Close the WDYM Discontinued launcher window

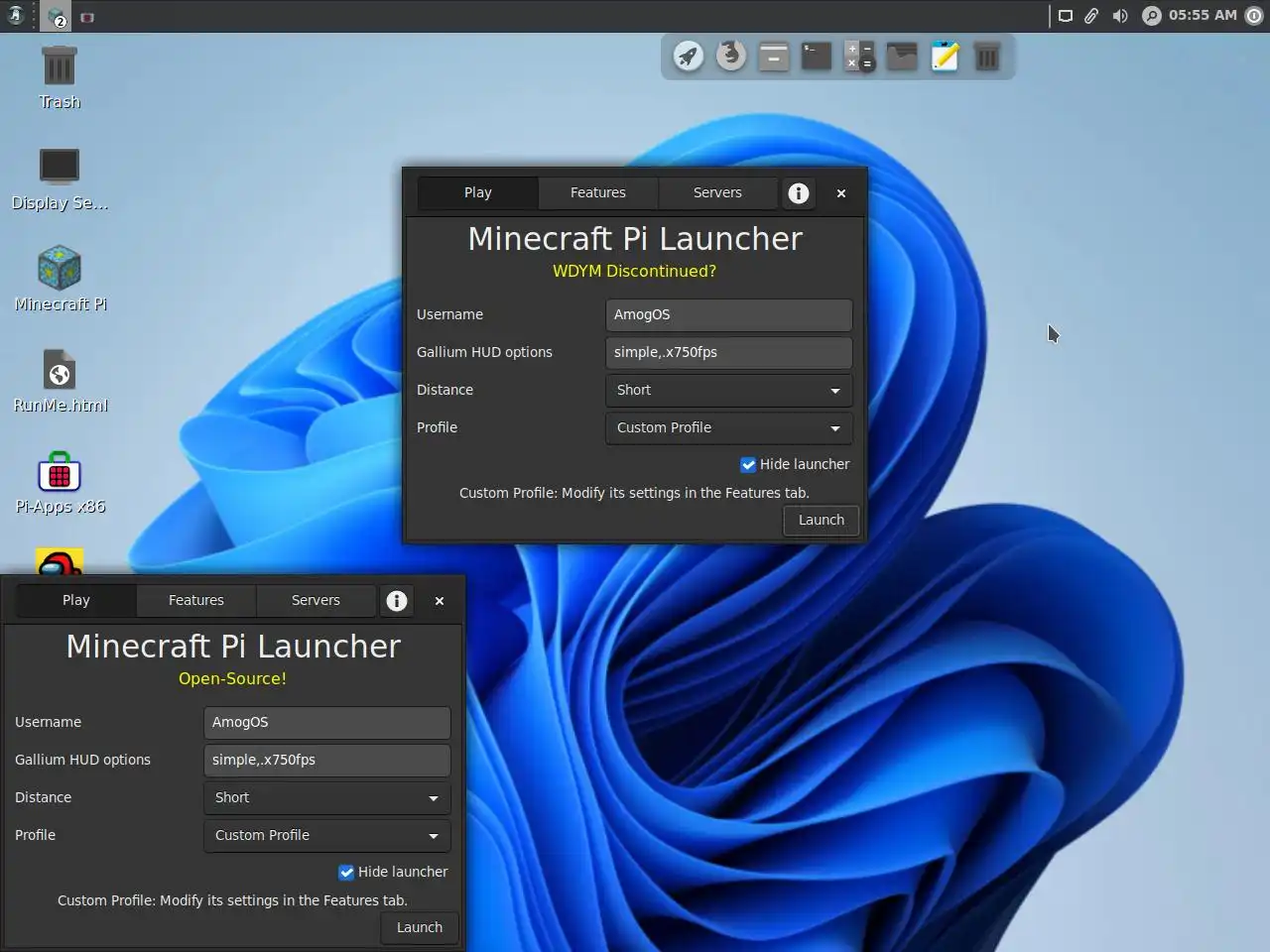[841, 193]
